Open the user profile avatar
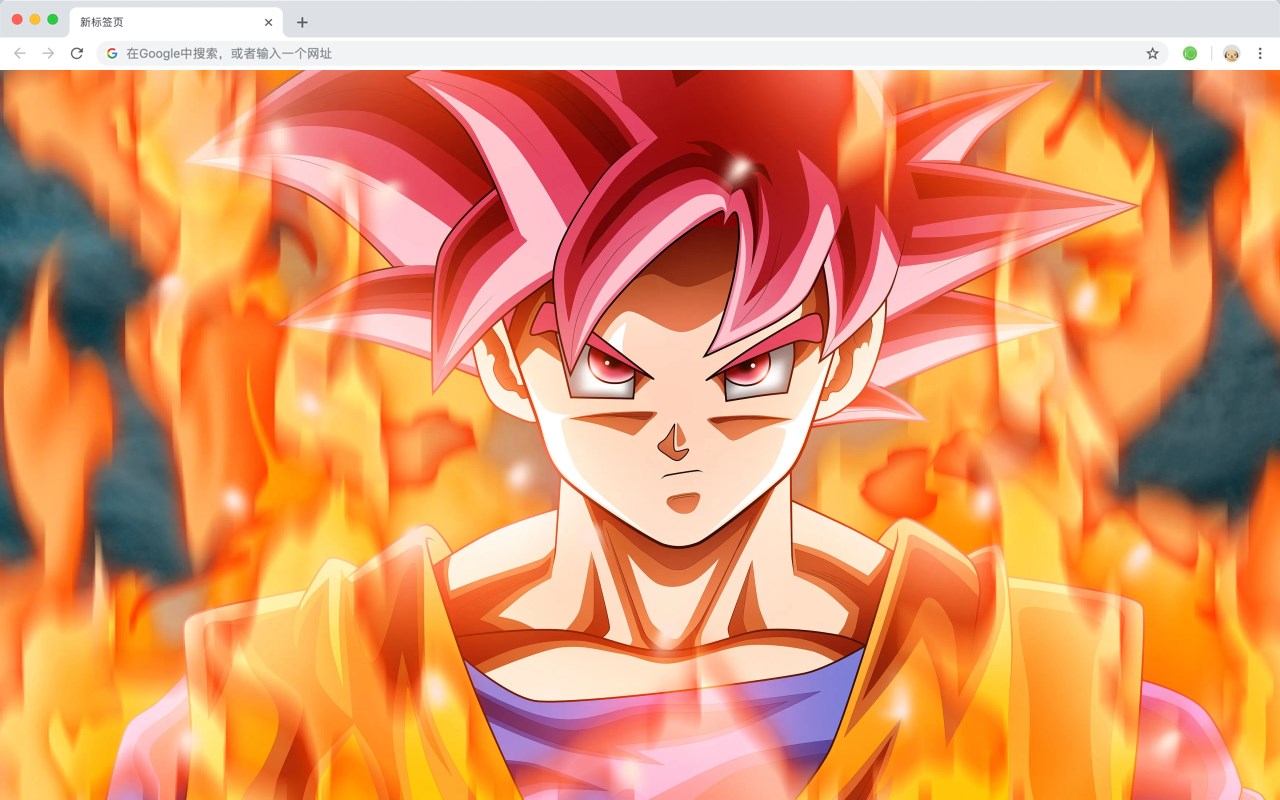The width and height of the screenshot is (1280, 800). click(1231, 53)
